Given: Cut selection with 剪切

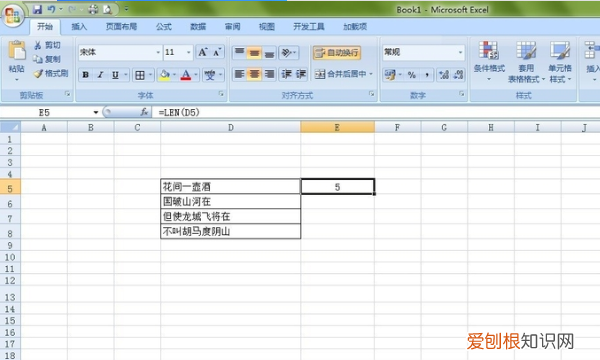Looking at the screenshot, I should pos(47,45).
